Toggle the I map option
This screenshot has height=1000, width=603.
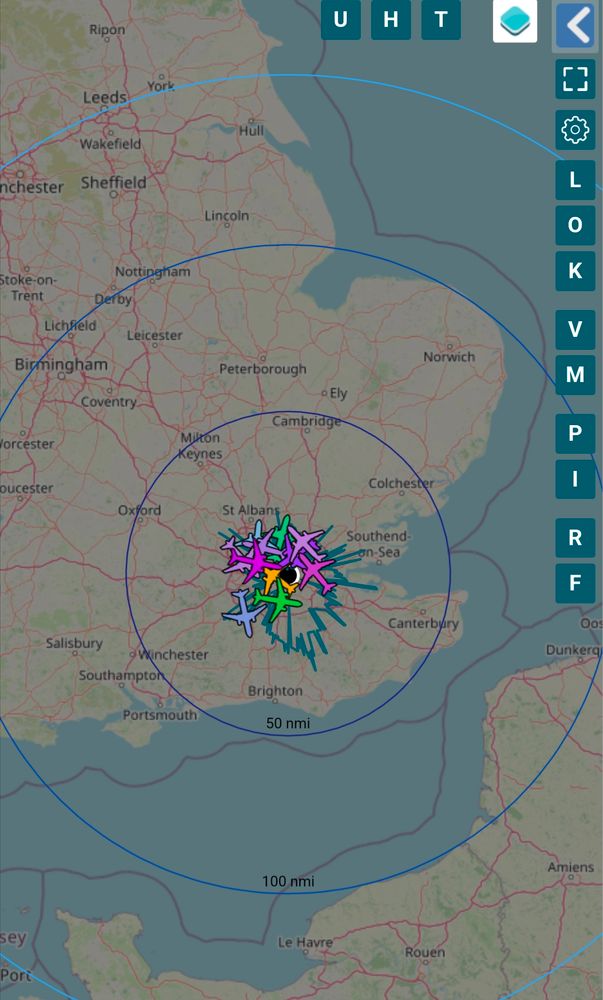575,478
